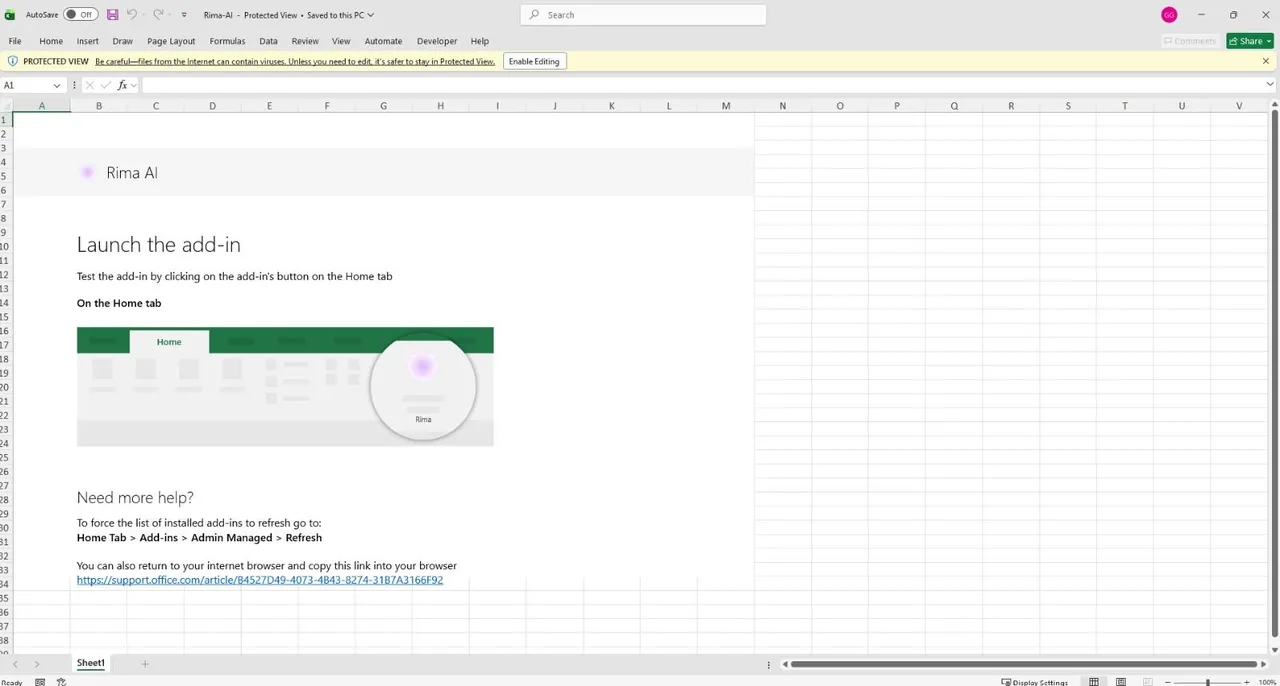This screenshot has height=686, width=1280.
Task: Click the Cancel X icon in formula bar
Action: click(x=90, y=85)
